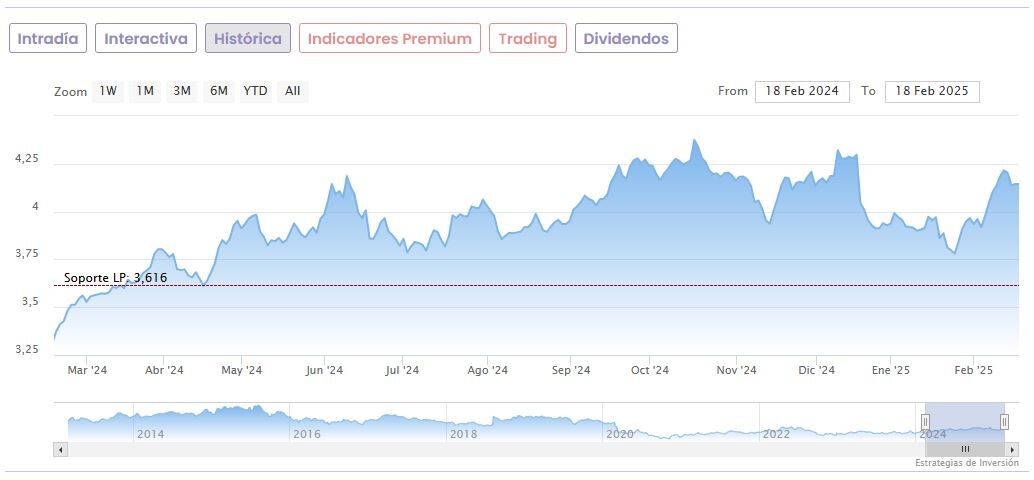1034x480 pixels.
Task: Click the navigator left range handle
Action: pos(925,422)
